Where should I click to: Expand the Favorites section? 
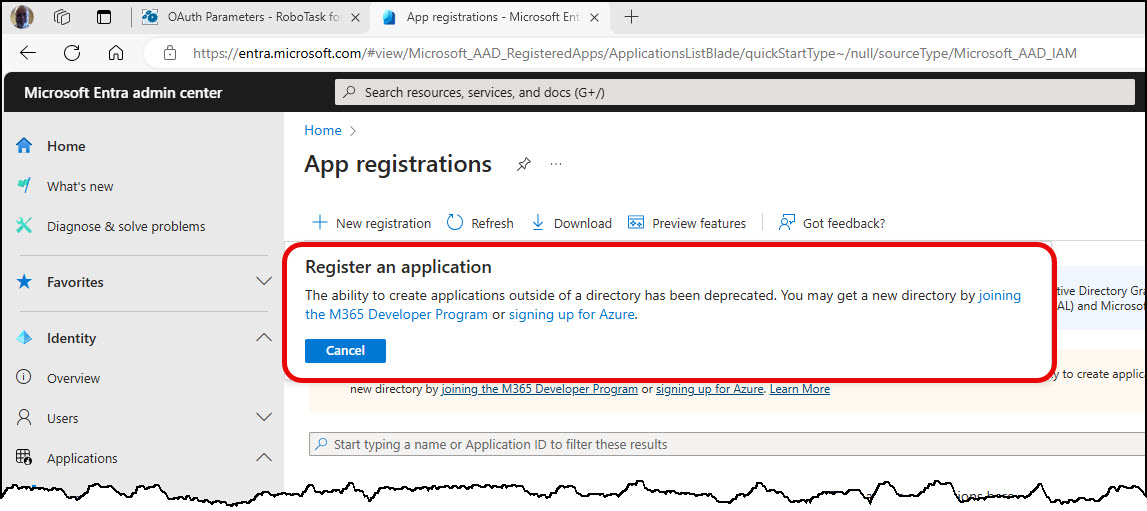[x=264, y=282]
